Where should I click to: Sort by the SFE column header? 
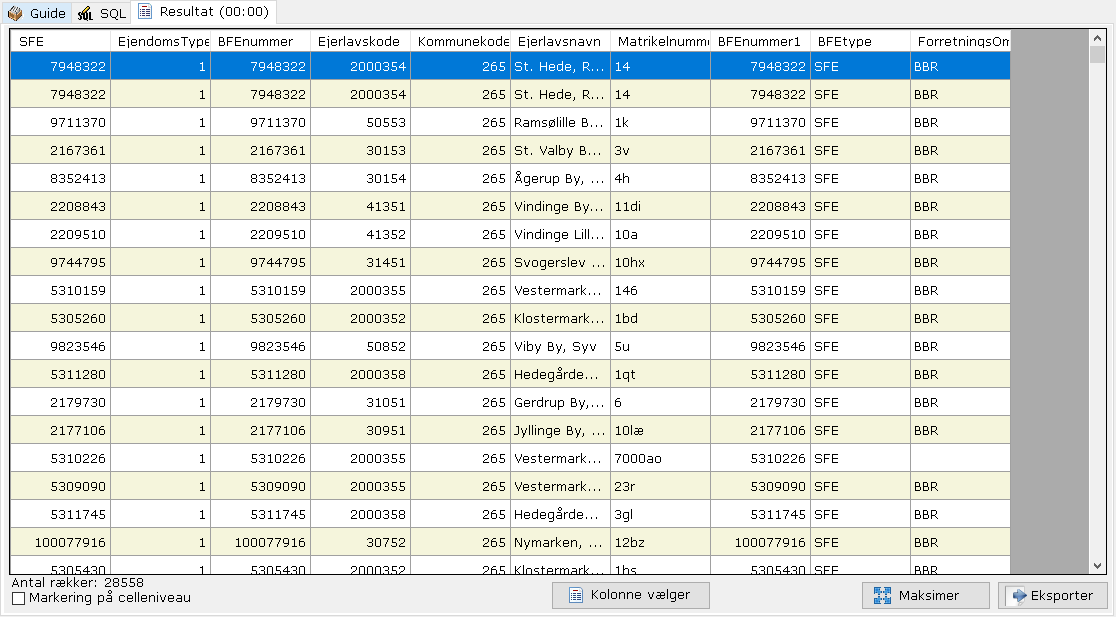(60, 41)
